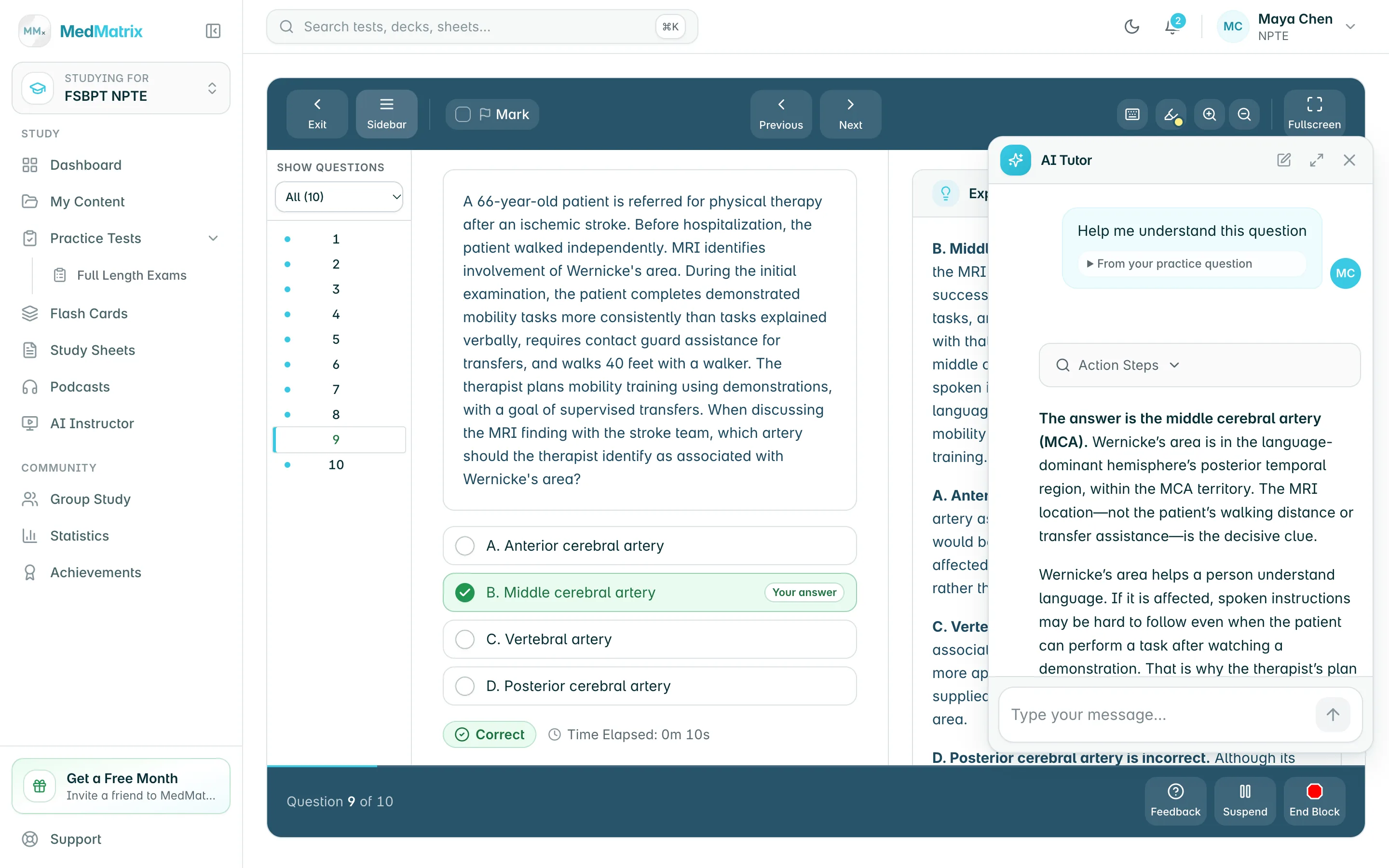Image resolution: width=1389 pixels, height=868 pixels.
Task: Open AI Instructor page
Action: coord(92,423)
